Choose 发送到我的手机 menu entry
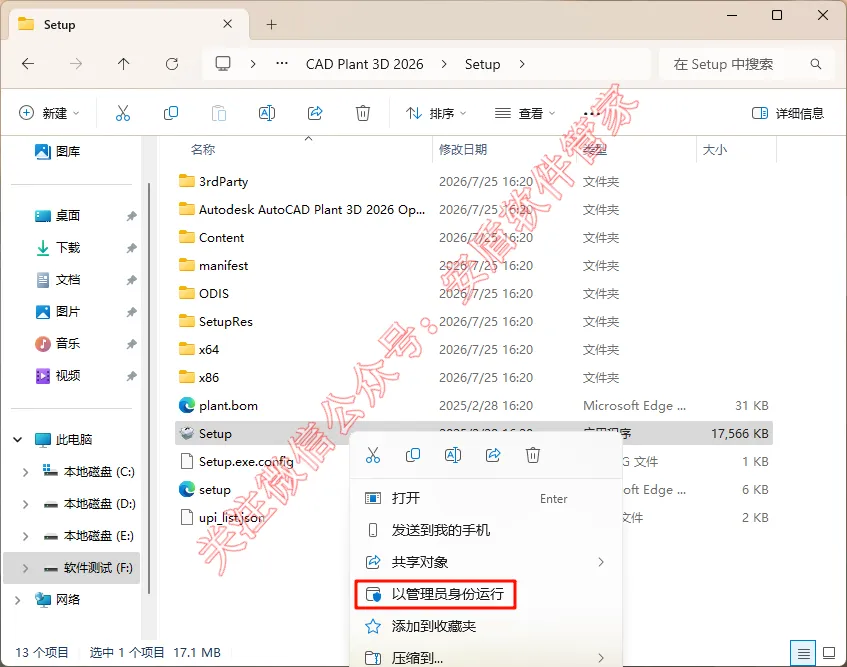The height and width of the screenshot is (667, 847). click(486, 530)
